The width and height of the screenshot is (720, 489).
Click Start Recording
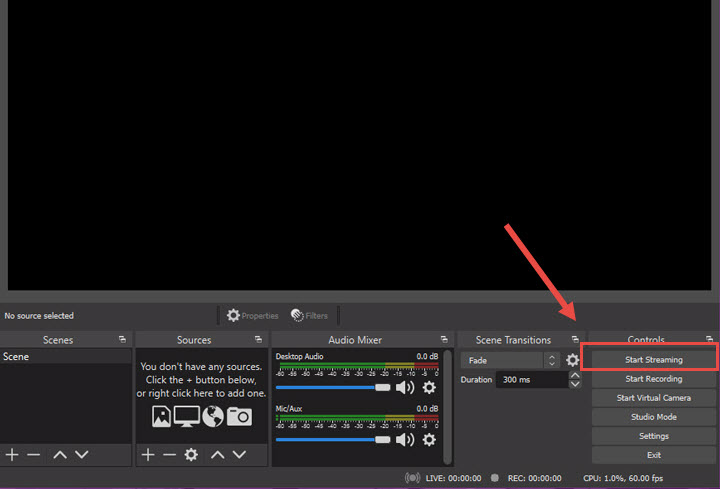coord(653,379)
